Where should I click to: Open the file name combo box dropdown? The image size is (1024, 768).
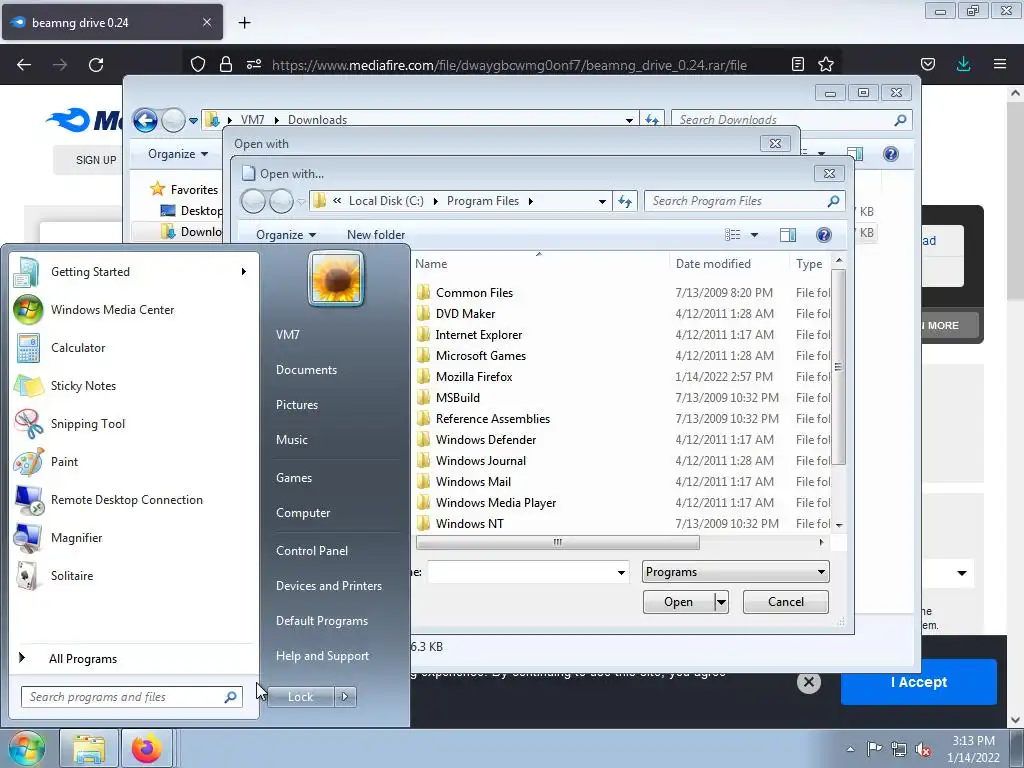coord(621,573)
